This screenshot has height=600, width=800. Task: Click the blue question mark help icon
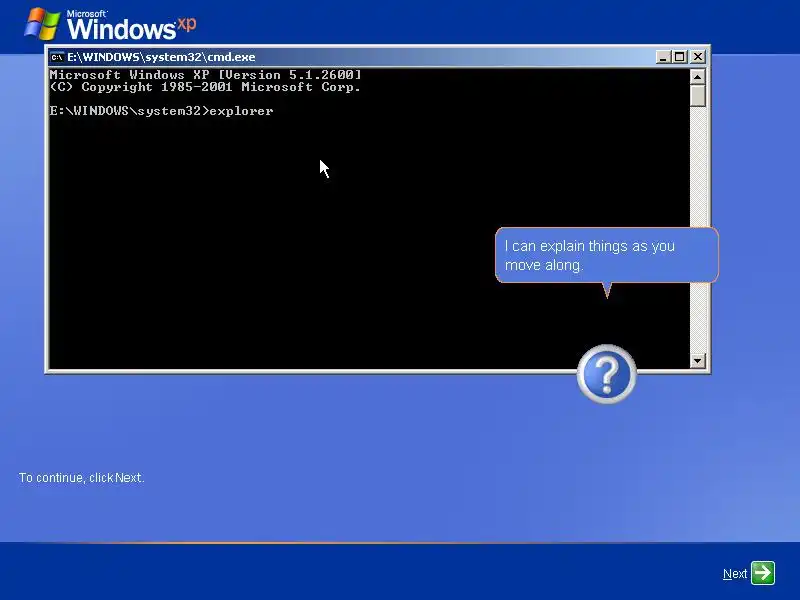(607, 374)
